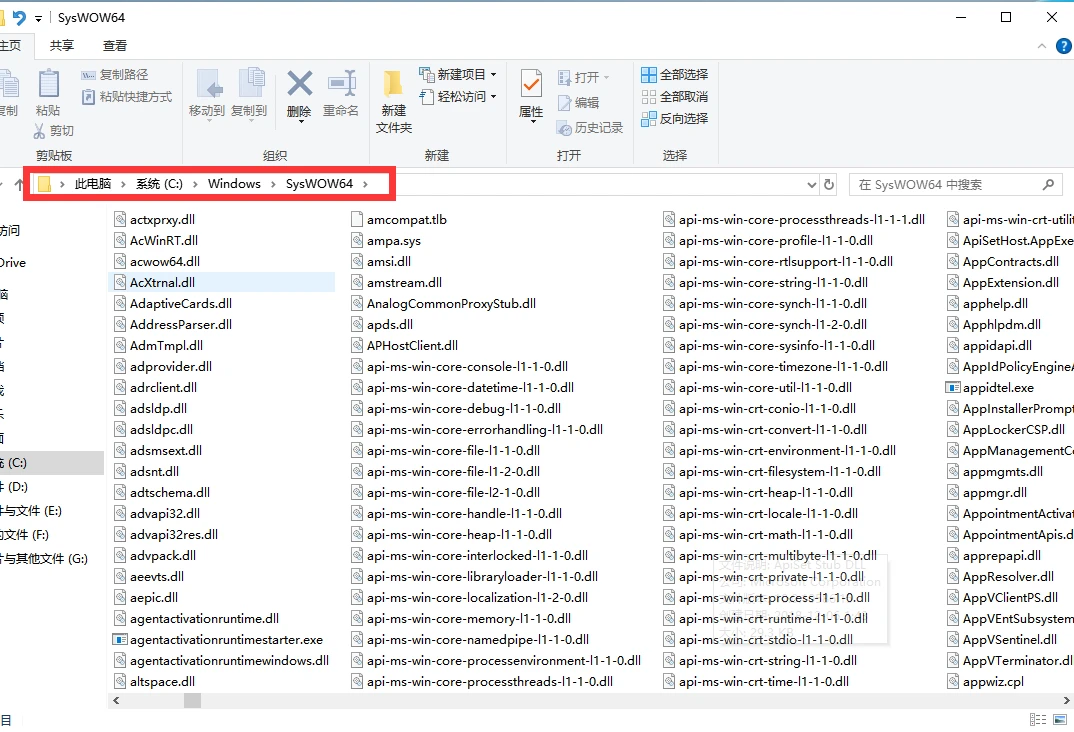1074x732 pixels.
Task: Click Copy path (复制路径)
Action: pos(114,75)
